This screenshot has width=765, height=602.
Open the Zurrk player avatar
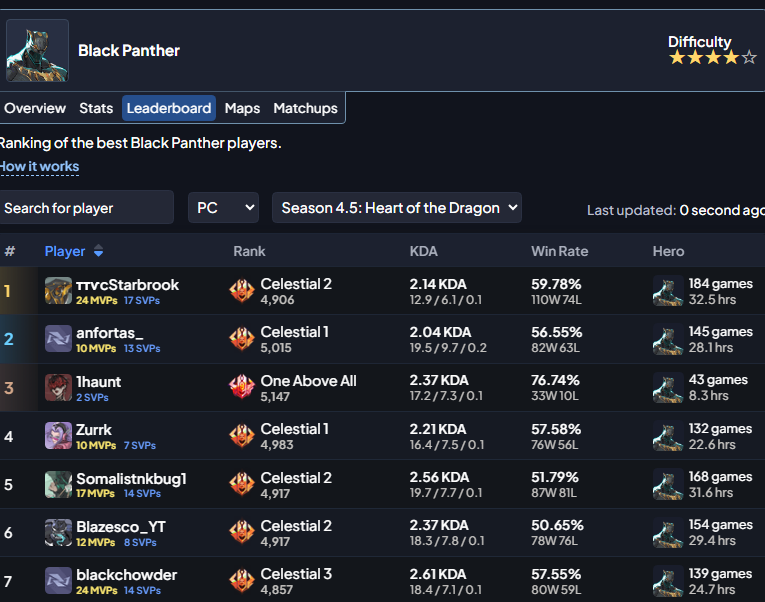pyautogui.click(x=59, y=436)
